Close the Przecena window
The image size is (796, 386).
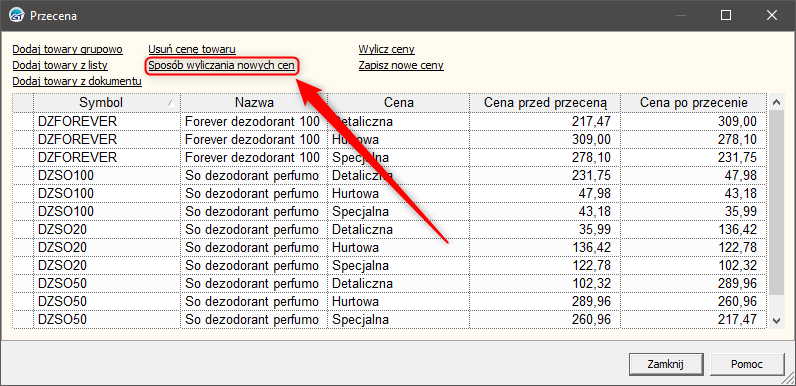click(772, 15)
